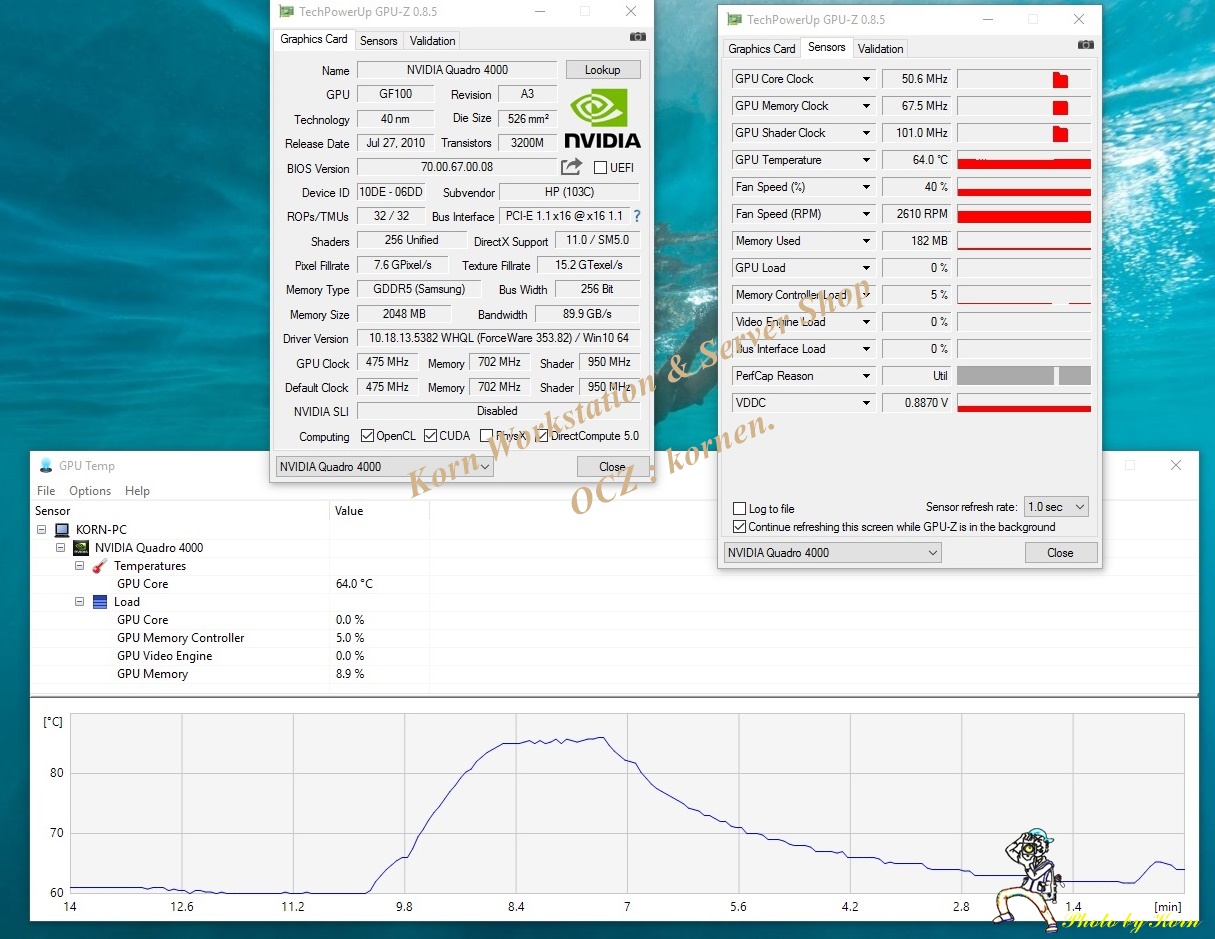Open the GPU Core Clock sensor dropdown
1215x939 pixels.
tap(866, 79)
